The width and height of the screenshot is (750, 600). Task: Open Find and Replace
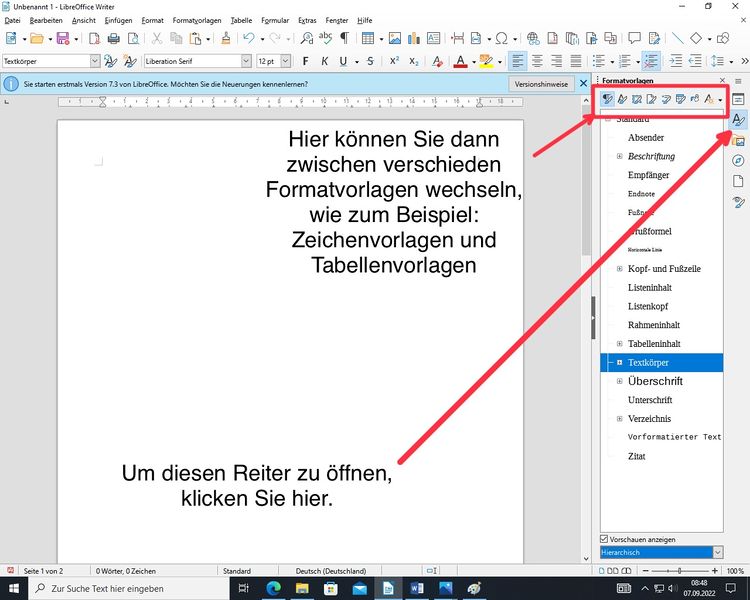click(x=307, y=38)
